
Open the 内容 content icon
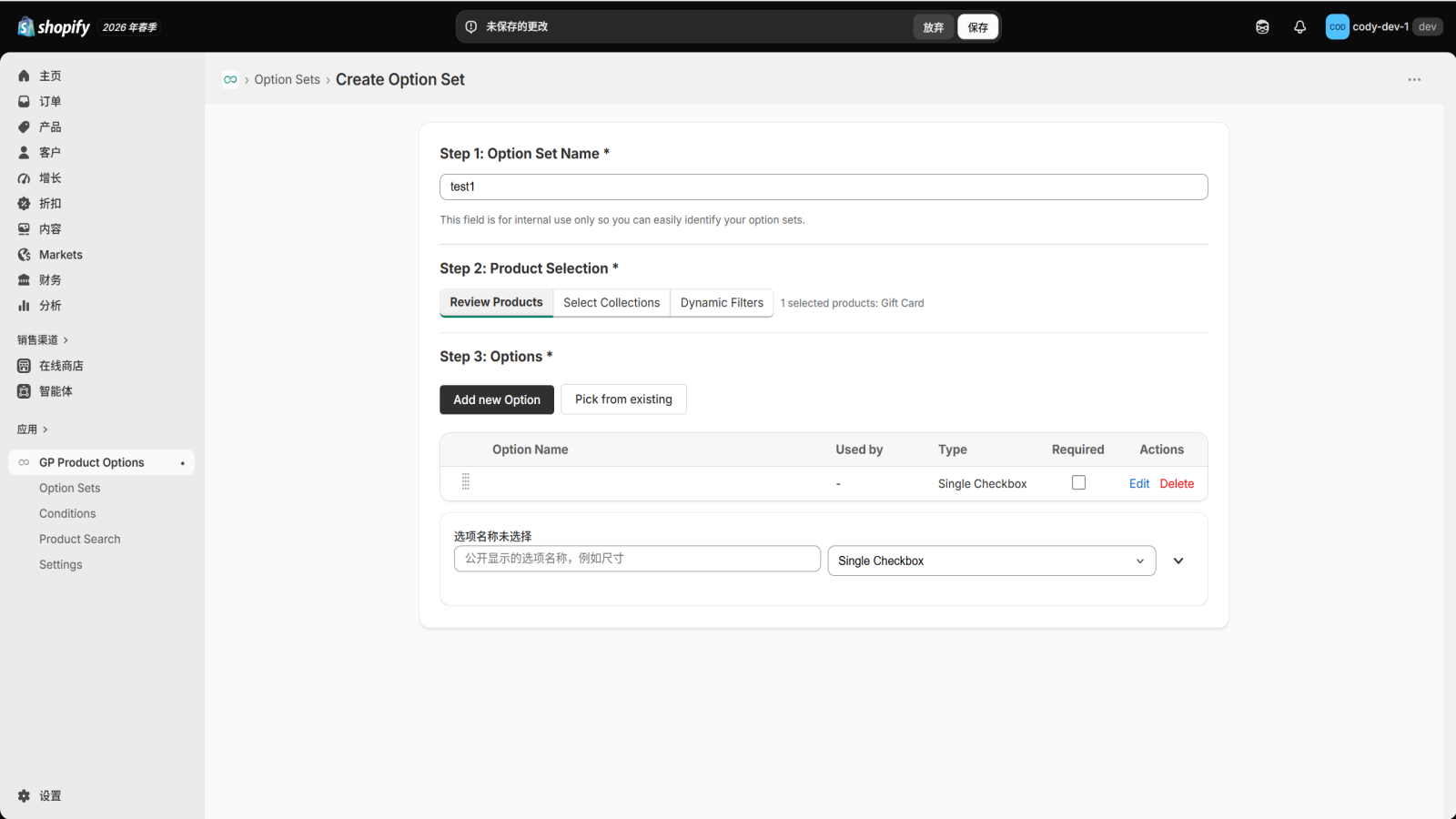pos(25,229)
